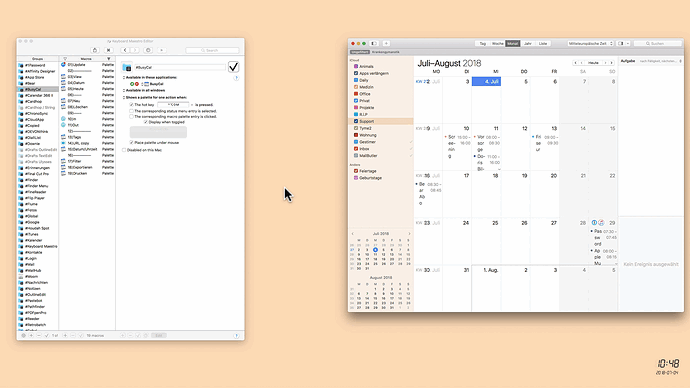The height and width of the screenshot is (388, 690).
Task: Open the task sort dropdown next to Aufgabe
Action: (x=660, y=61)
